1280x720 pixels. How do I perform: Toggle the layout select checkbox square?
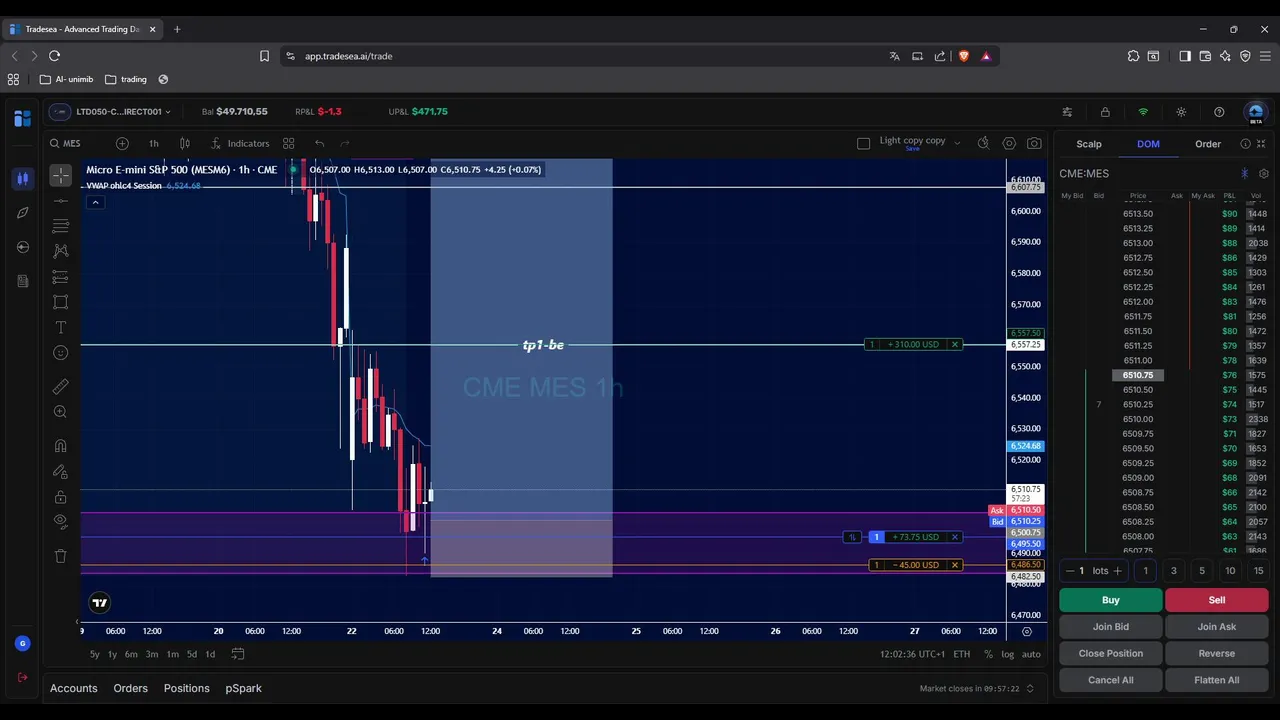pos(864,144)
